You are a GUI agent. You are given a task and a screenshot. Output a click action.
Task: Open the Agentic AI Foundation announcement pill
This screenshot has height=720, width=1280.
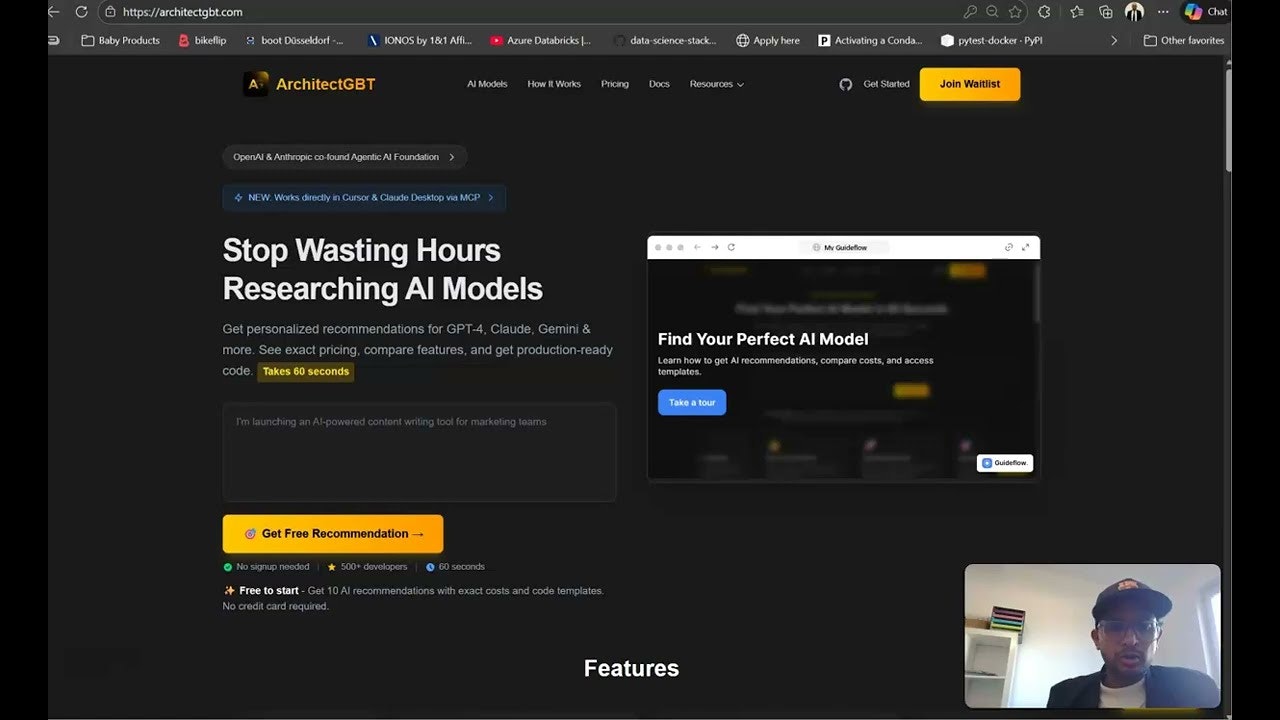344,157
